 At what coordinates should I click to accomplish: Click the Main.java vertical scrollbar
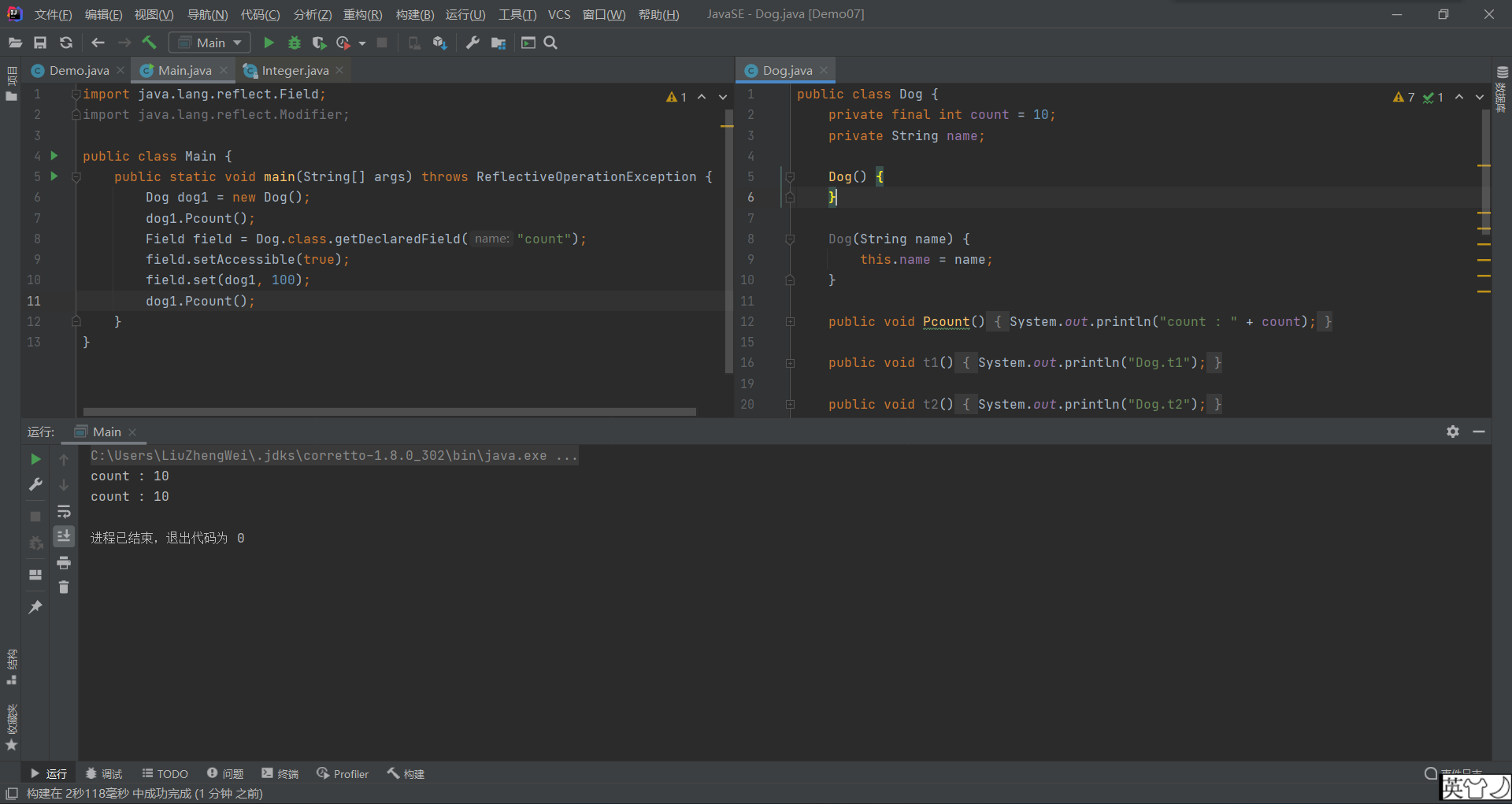(x=728, y=241)
